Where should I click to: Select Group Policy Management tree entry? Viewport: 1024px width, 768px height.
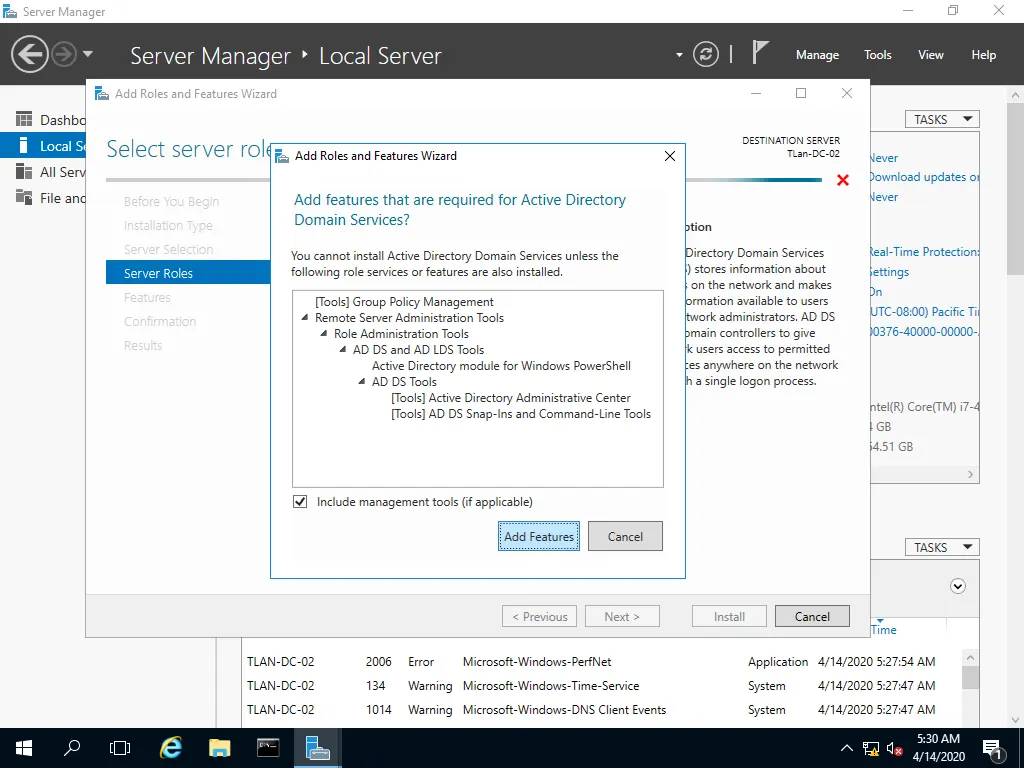click(404, 302)
